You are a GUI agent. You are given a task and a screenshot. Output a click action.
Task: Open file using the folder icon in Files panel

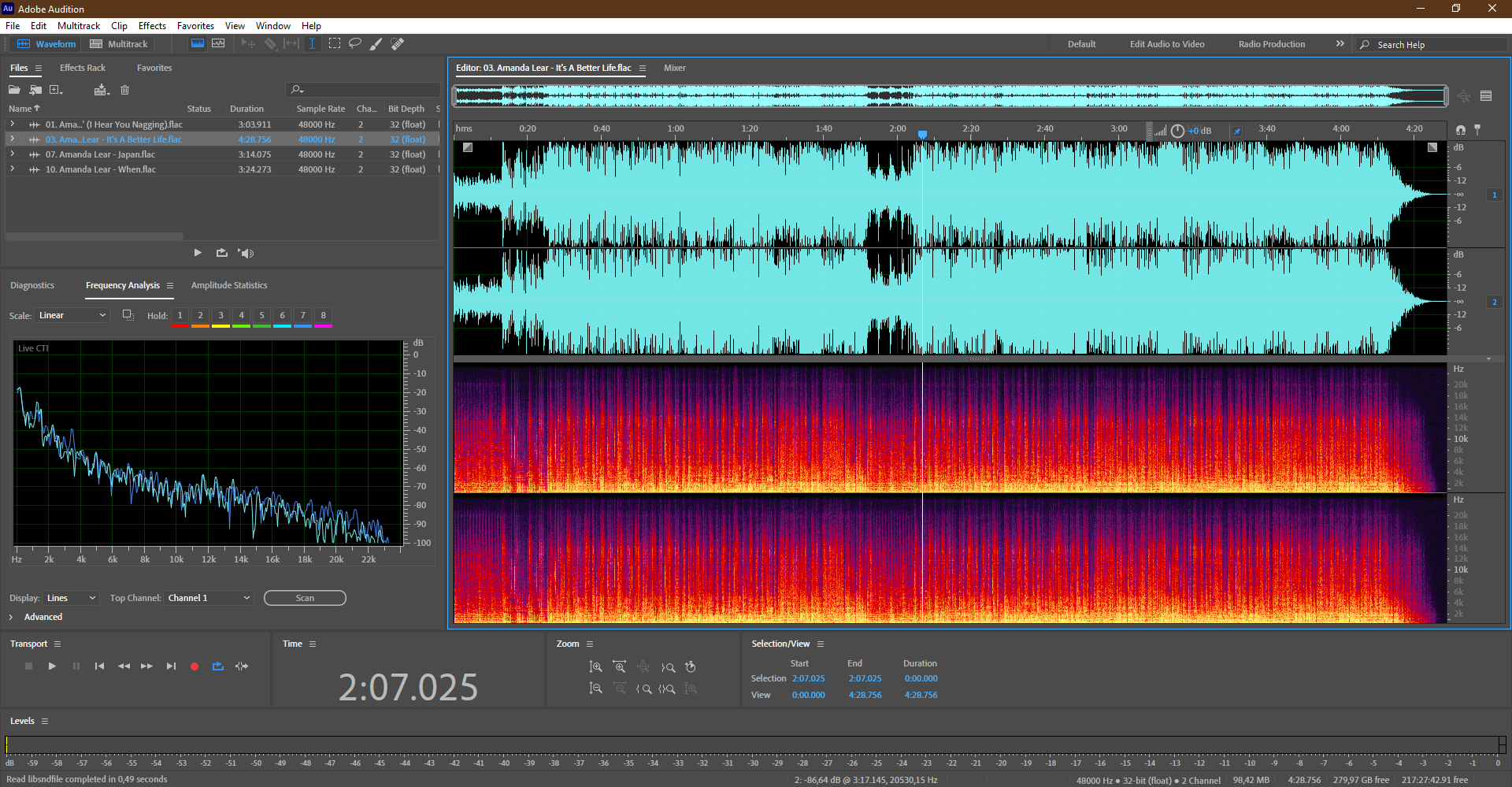click(14, 90)
